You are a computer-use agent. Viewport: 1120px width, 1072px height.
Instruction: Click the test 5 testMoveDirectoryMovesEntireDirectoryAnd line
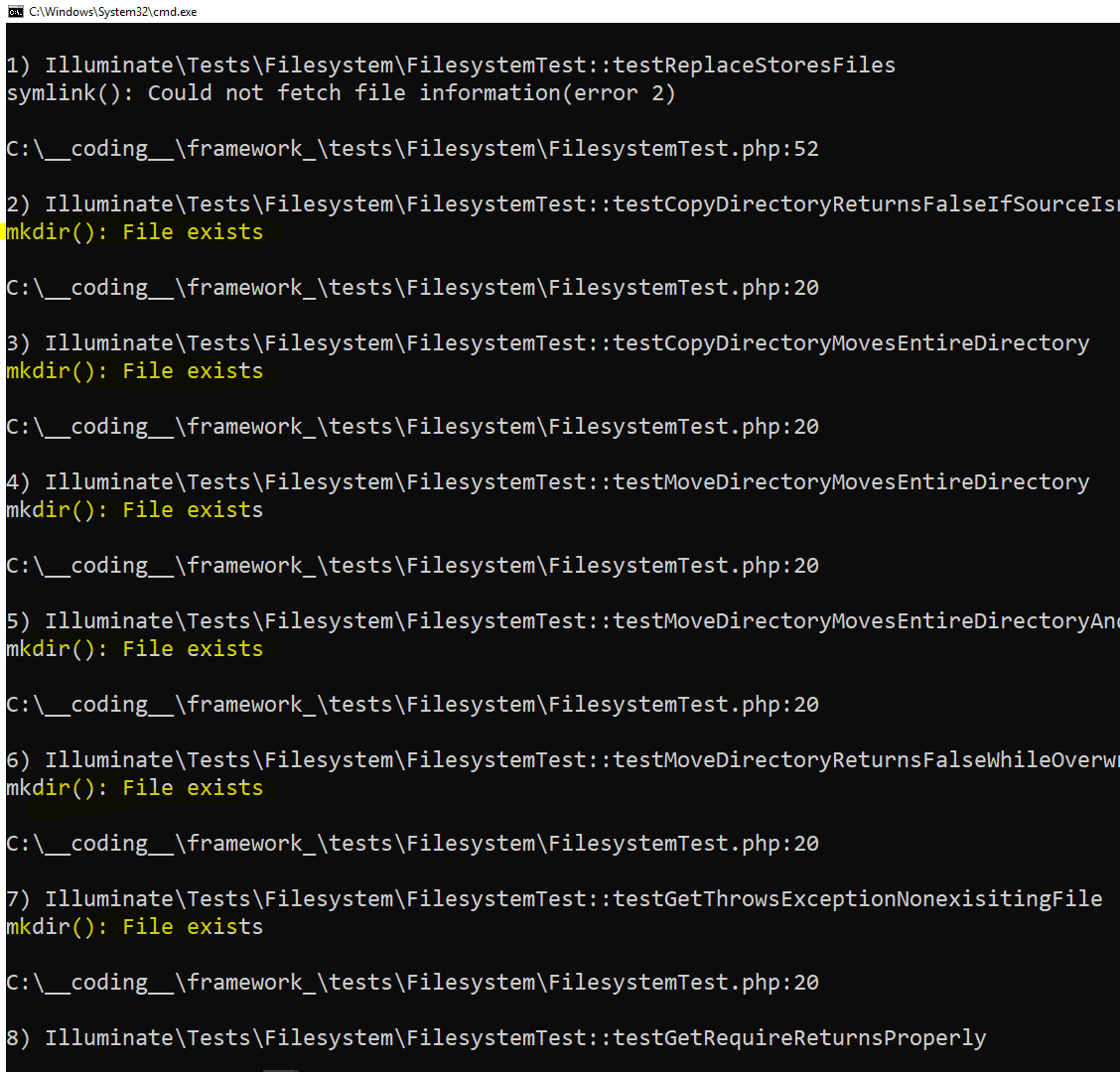[563, 620]
